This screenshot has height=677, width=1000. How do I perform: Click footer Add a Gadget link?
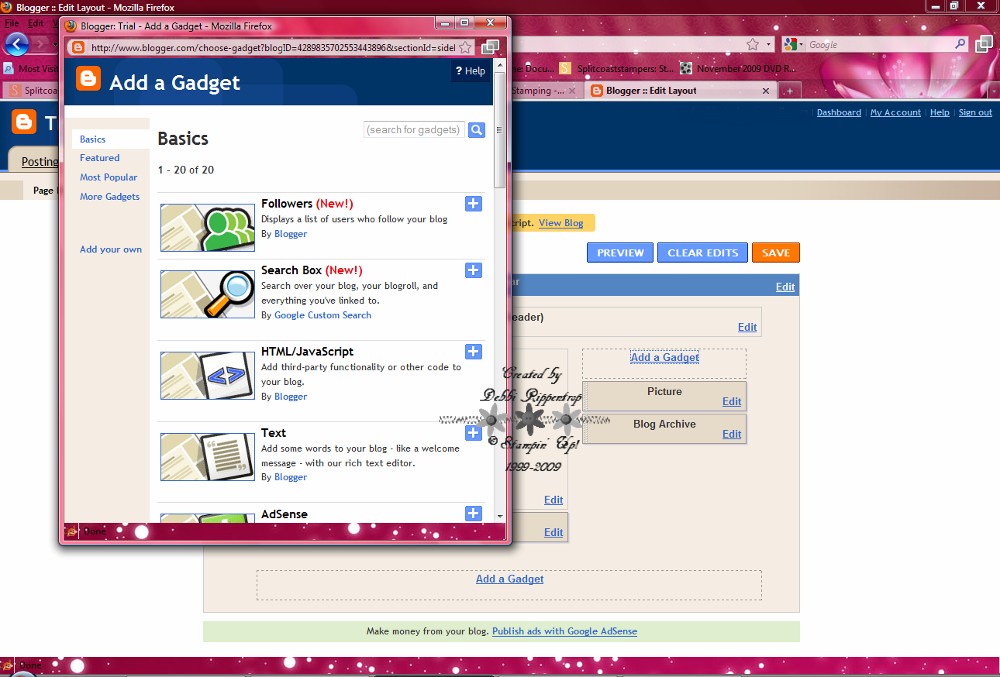click(x=510, y=579)
